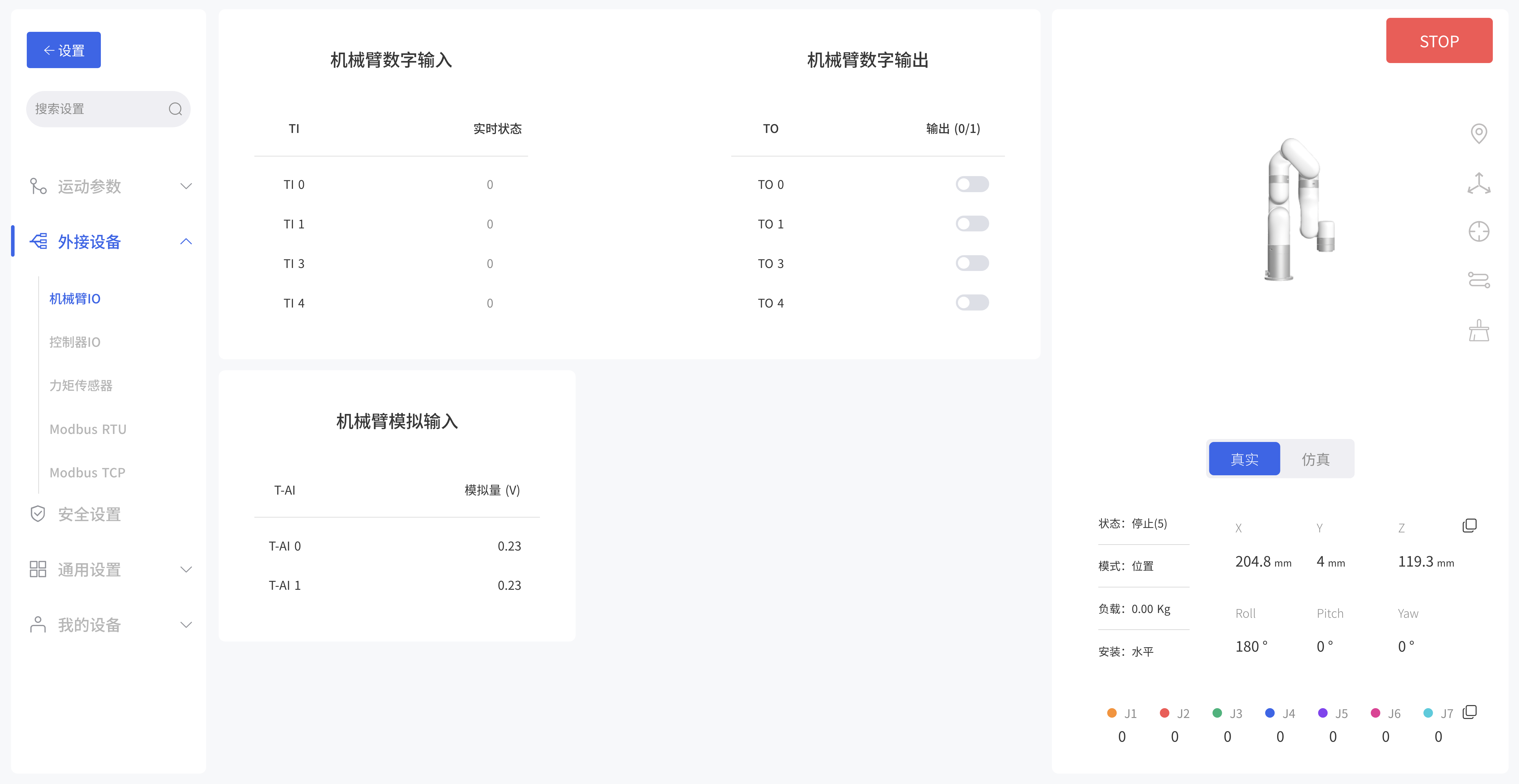Click the broom clear icon below trajectory icon
The image size is (1519, 784).
1479,330
